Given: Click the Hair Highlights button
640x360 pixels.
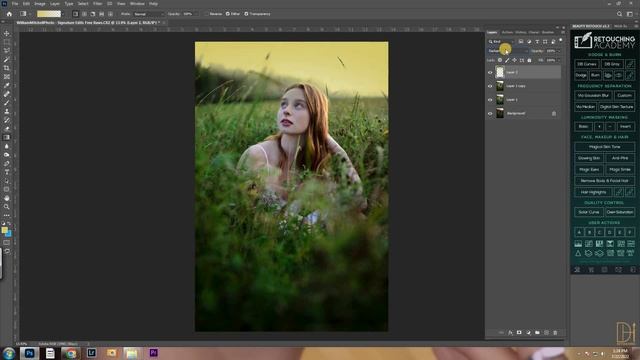Looking at the screenshot, I should pos(593,192).
